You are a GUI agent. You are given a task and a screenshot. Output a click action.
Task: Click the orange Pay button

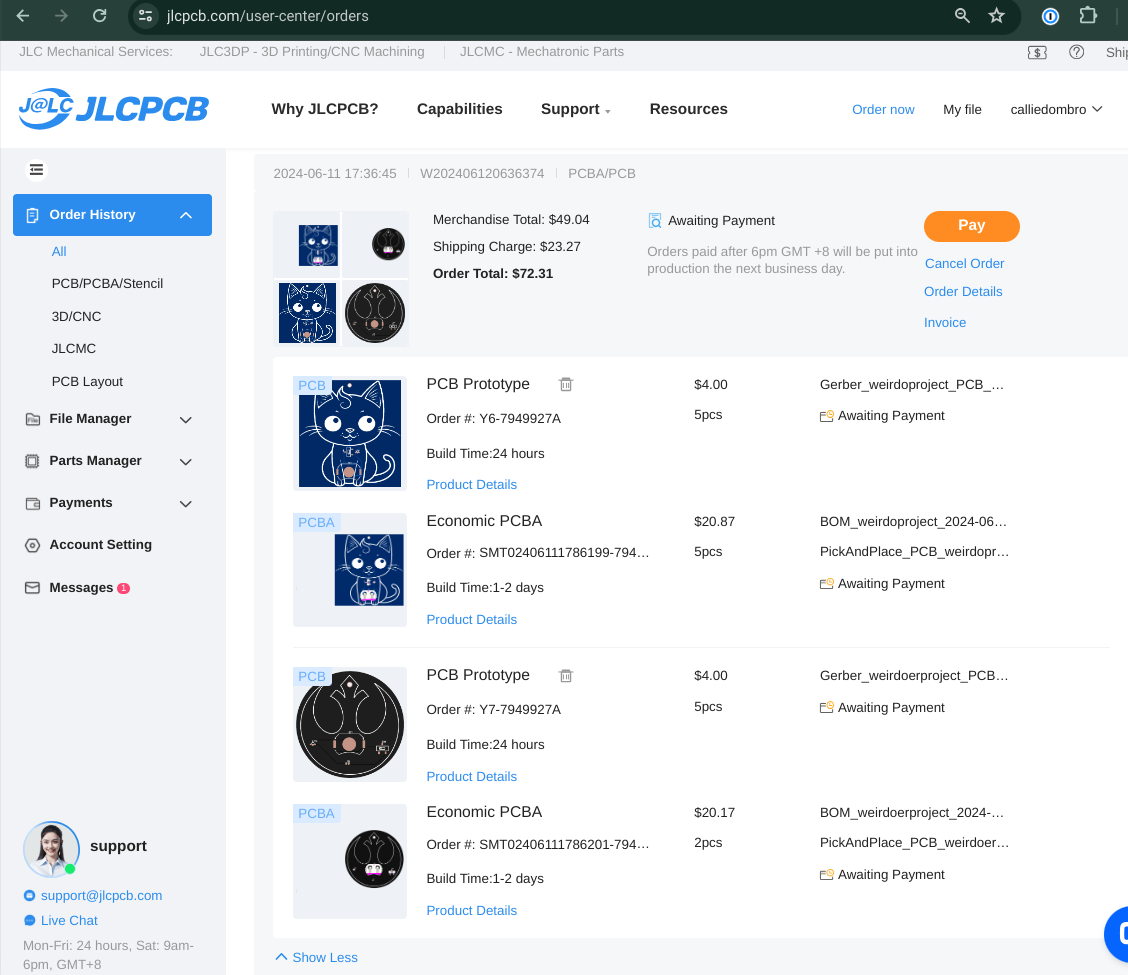pyautogui.click(x=971, y=226)
